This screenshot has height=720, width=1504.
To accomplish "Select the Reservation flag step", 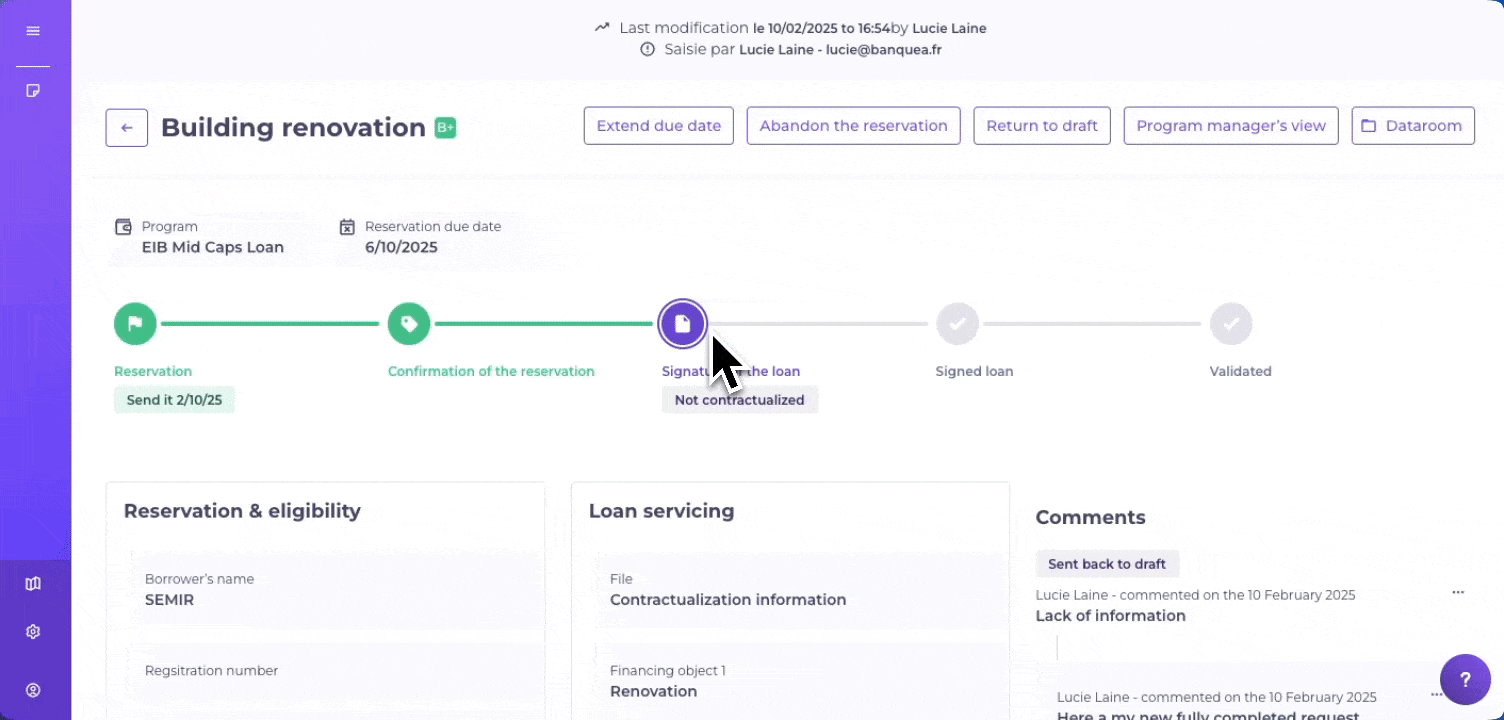I will (135, 324).
